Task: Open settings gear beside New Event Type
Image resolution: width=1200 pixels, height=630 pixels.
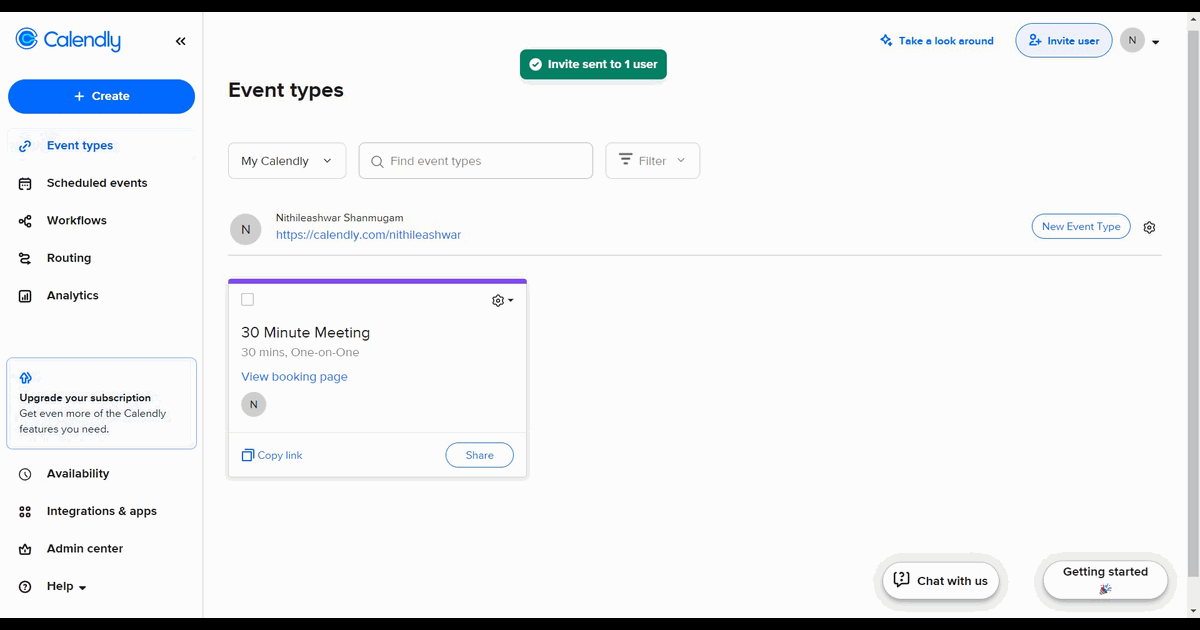Action: coord(1149,228)
